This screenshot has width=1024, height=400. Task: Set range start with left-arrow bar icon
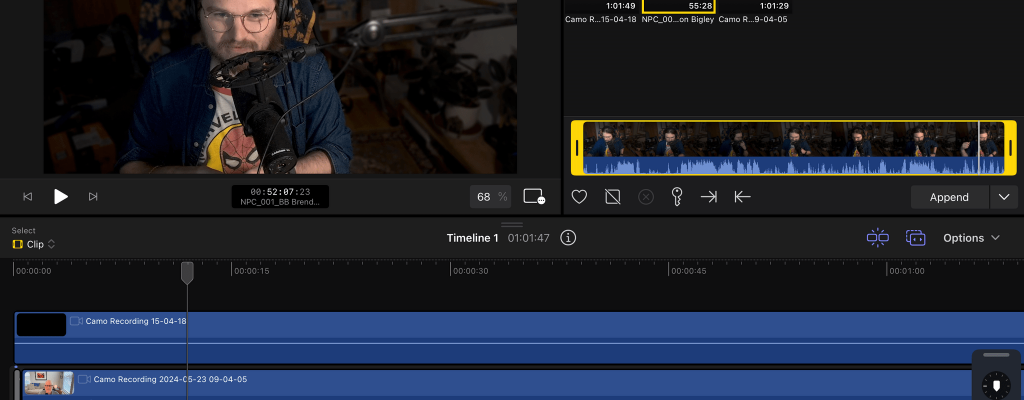tap(742, 197)
